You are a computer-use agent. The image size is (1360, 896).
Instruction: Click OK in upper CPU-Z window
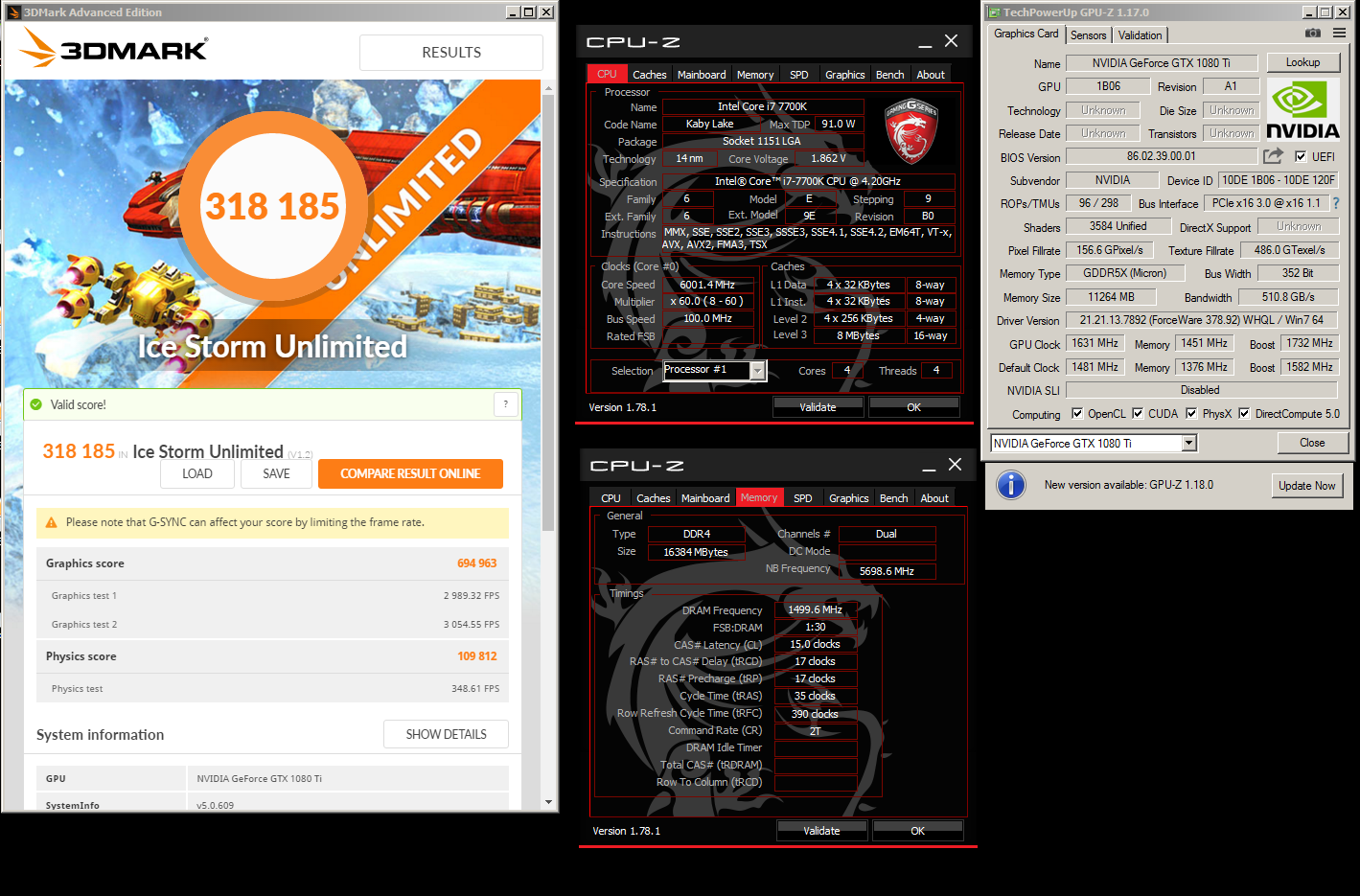tap(913, 407)
